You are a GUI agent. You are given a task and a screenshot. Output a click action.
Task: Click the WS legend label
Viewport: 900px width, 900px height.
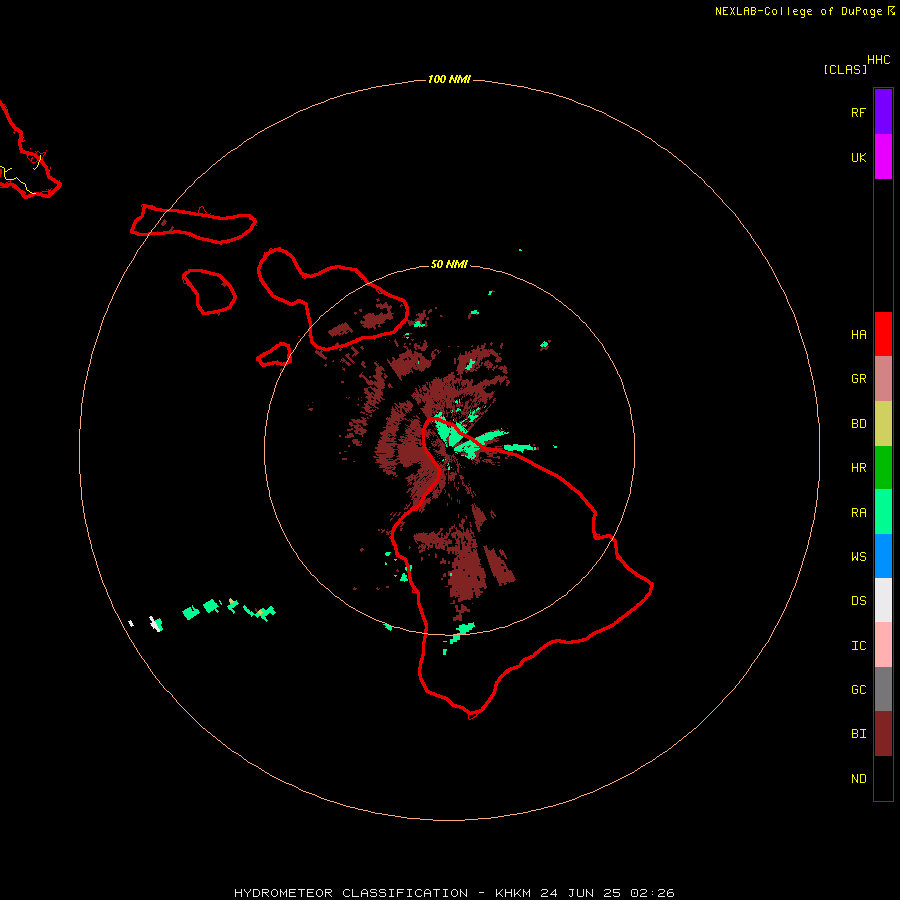[x=858, y=556]
